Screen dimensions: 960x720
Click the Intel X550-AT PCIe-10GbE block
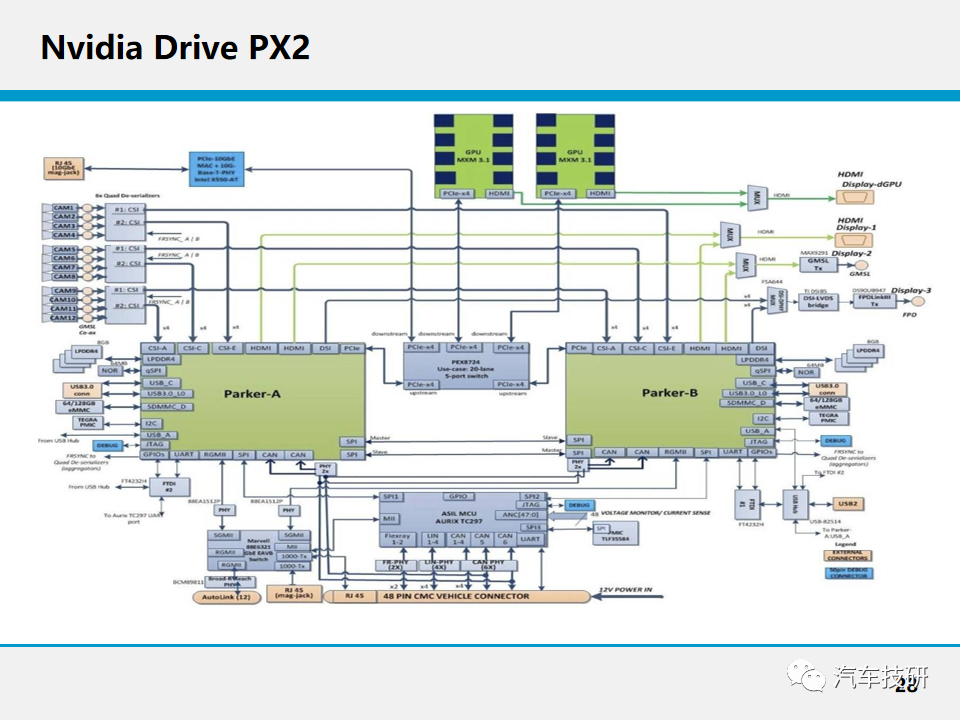[217, 169]
